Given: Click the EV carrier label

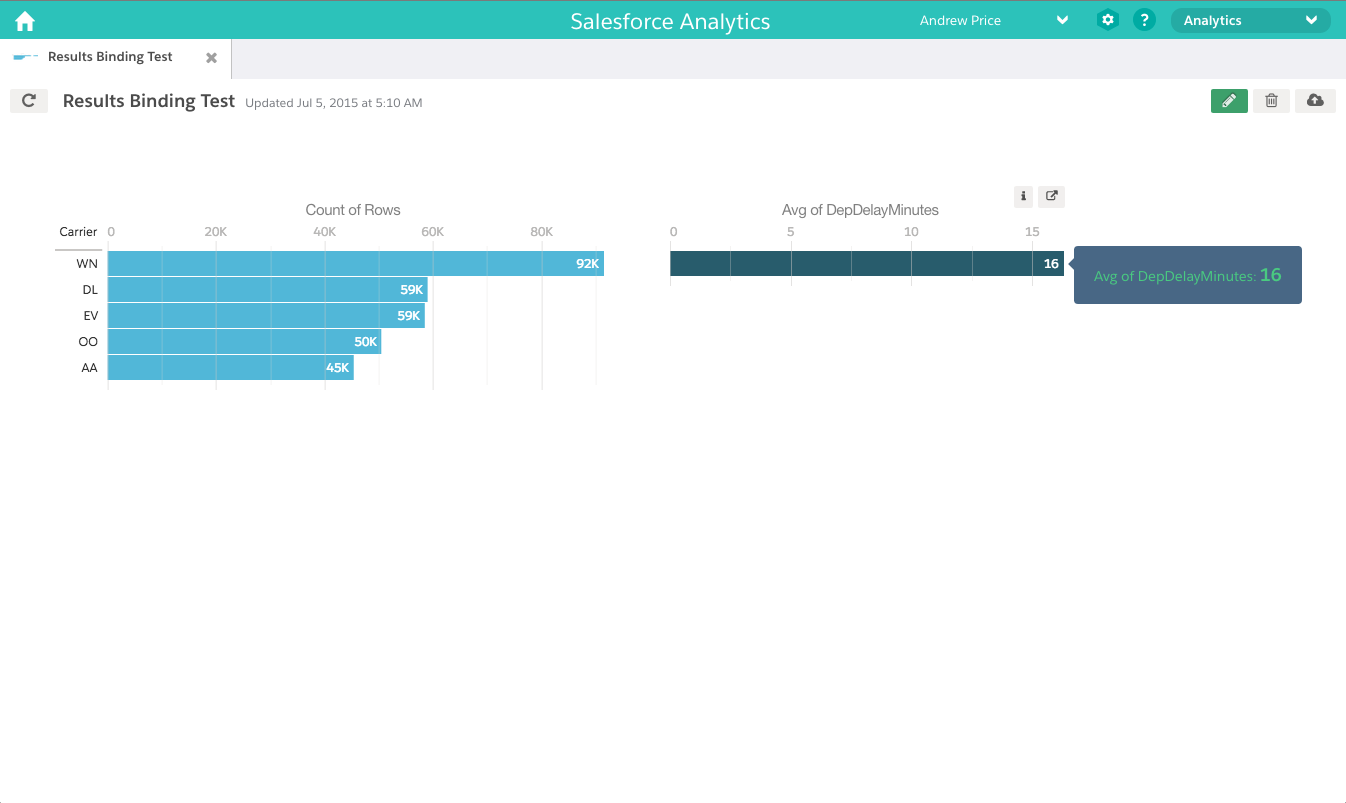Looking at the screenshot, I should tap(89, 316).
